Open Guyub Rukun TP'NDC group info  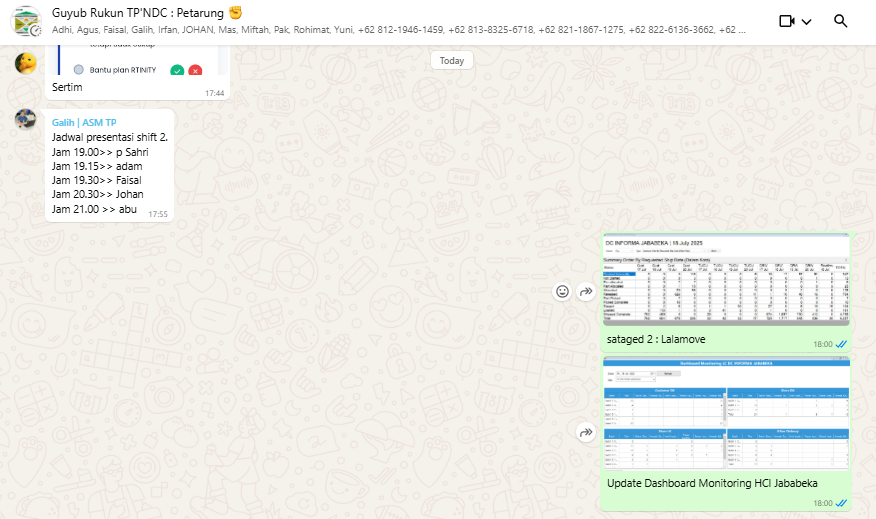147,13
